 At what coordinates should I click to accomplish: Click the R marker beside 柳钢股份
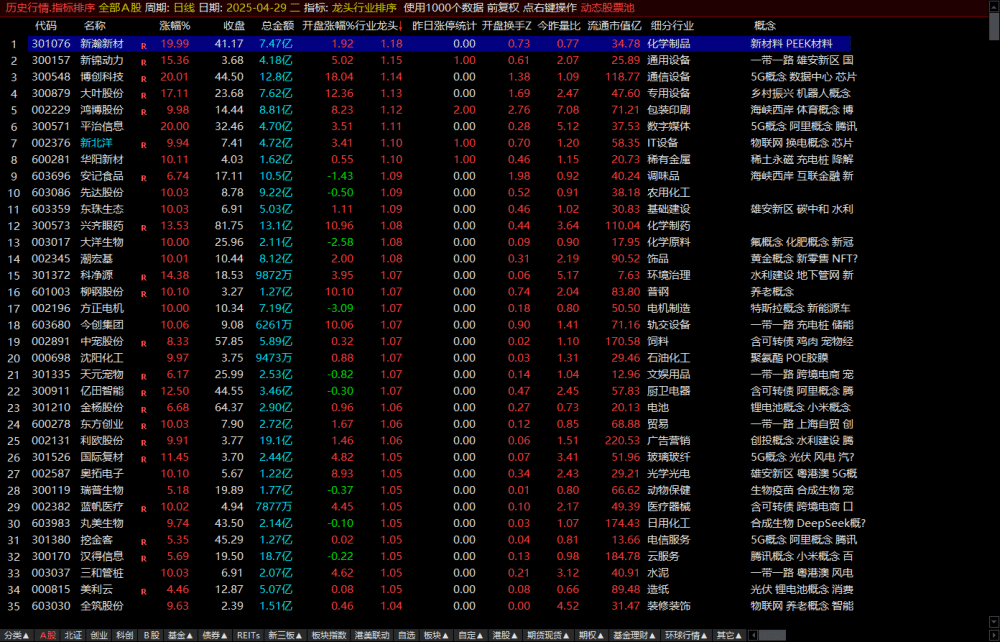tap(143, 295)
